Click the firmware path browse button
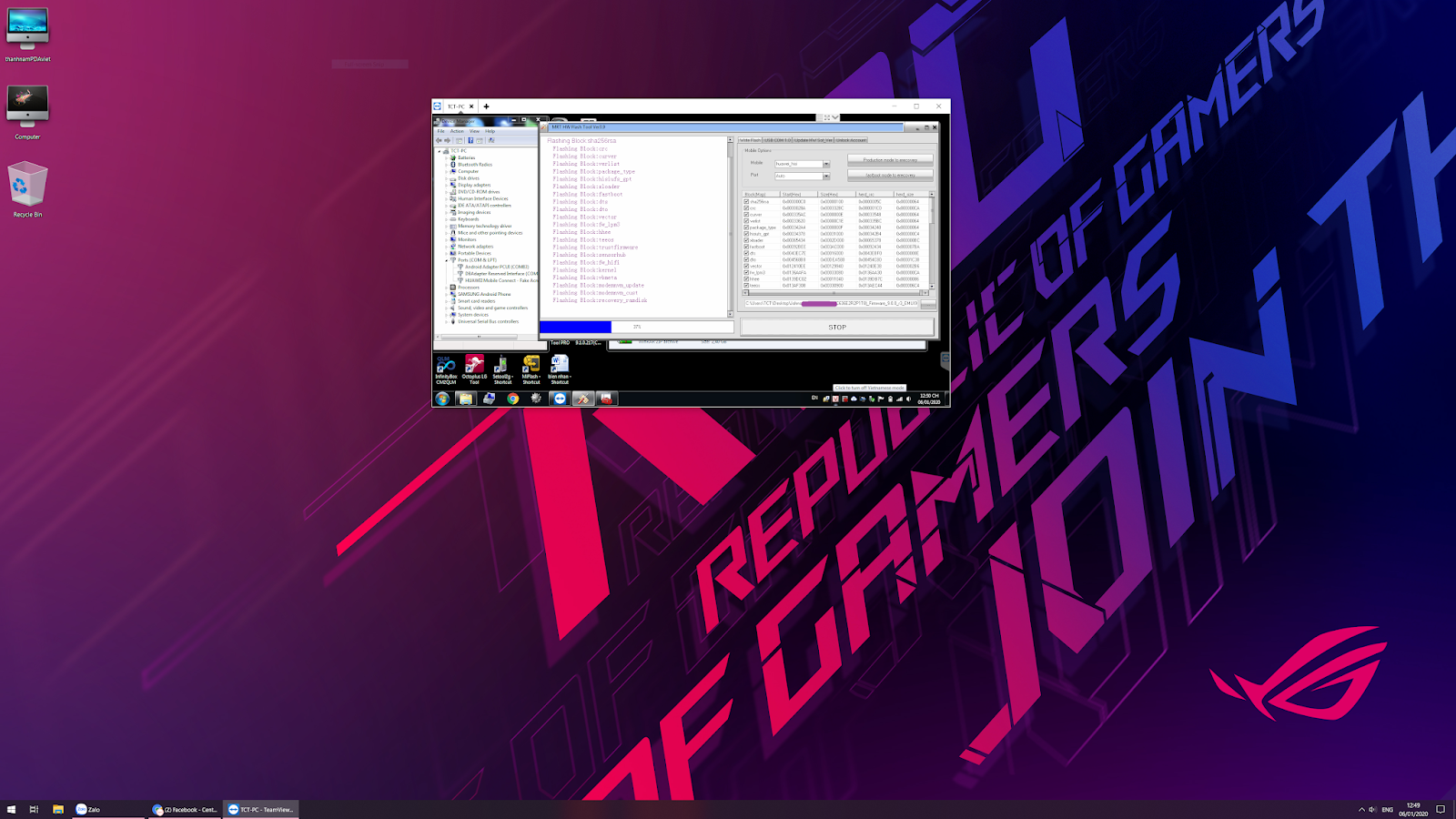The height and width of the screenshot is (819, 1456). coord(928,304)
